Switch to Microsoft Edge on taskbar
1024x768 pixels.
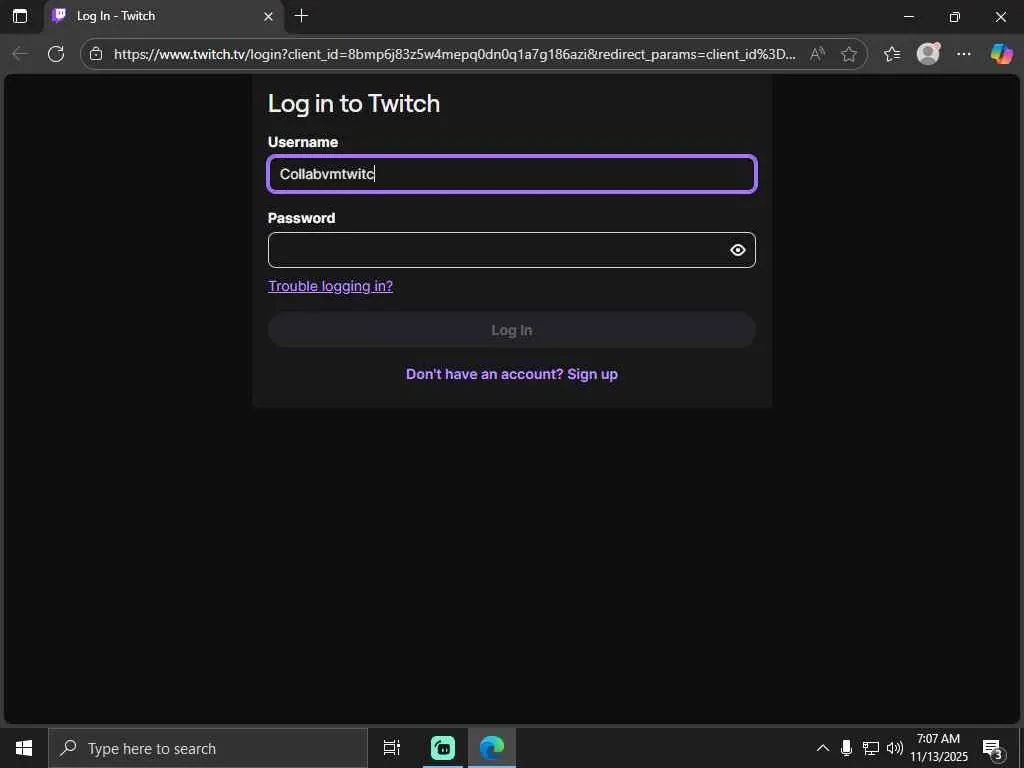click(x=492, y=748)
